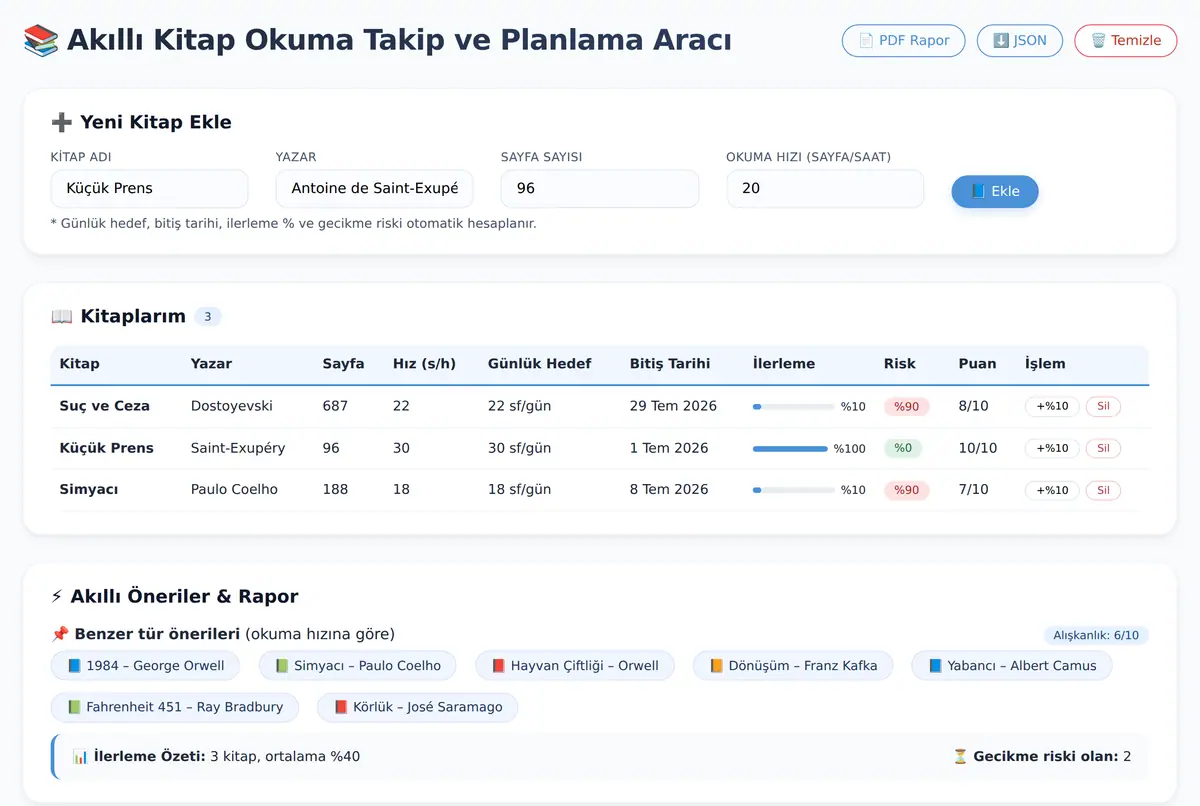Select the Sayfa Sayısı input showing 96
The width and height of the screenshot is (1200, 806).
[600, 188]
